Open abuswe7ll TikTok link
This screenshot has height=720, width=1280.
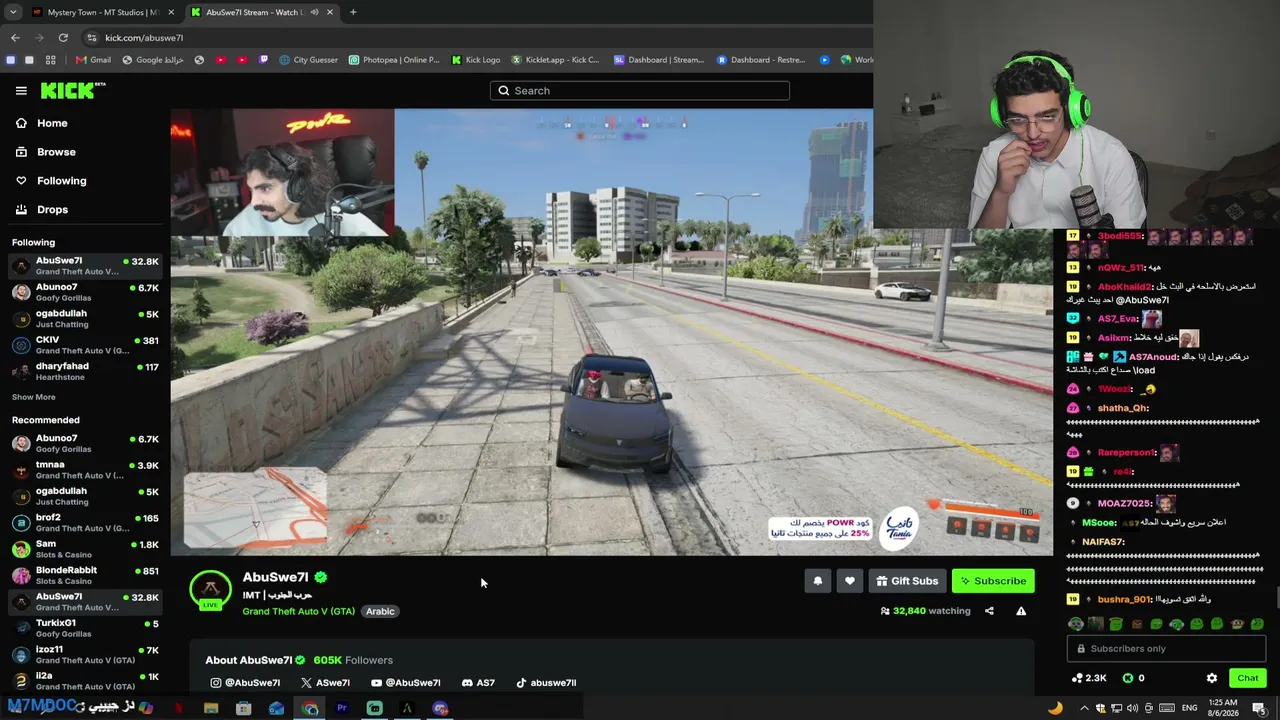click(x=546, y=683)
